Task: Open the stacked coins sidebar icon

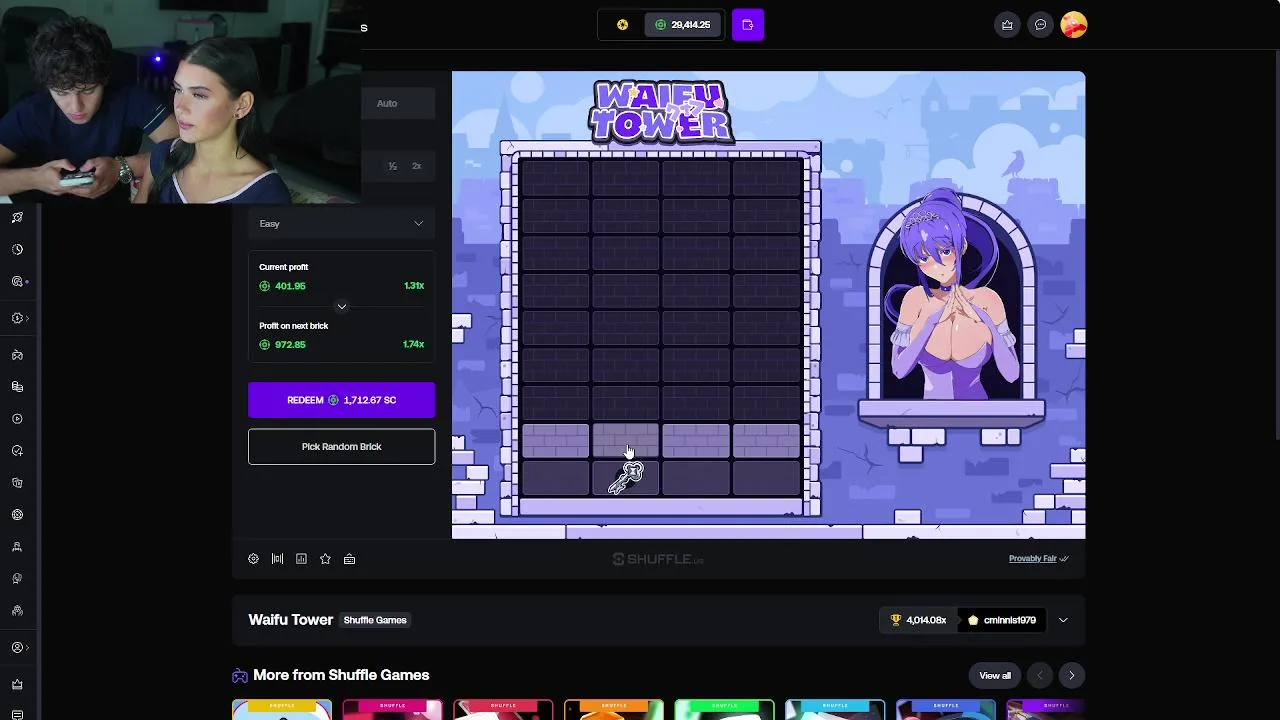Action: [17, 387]
